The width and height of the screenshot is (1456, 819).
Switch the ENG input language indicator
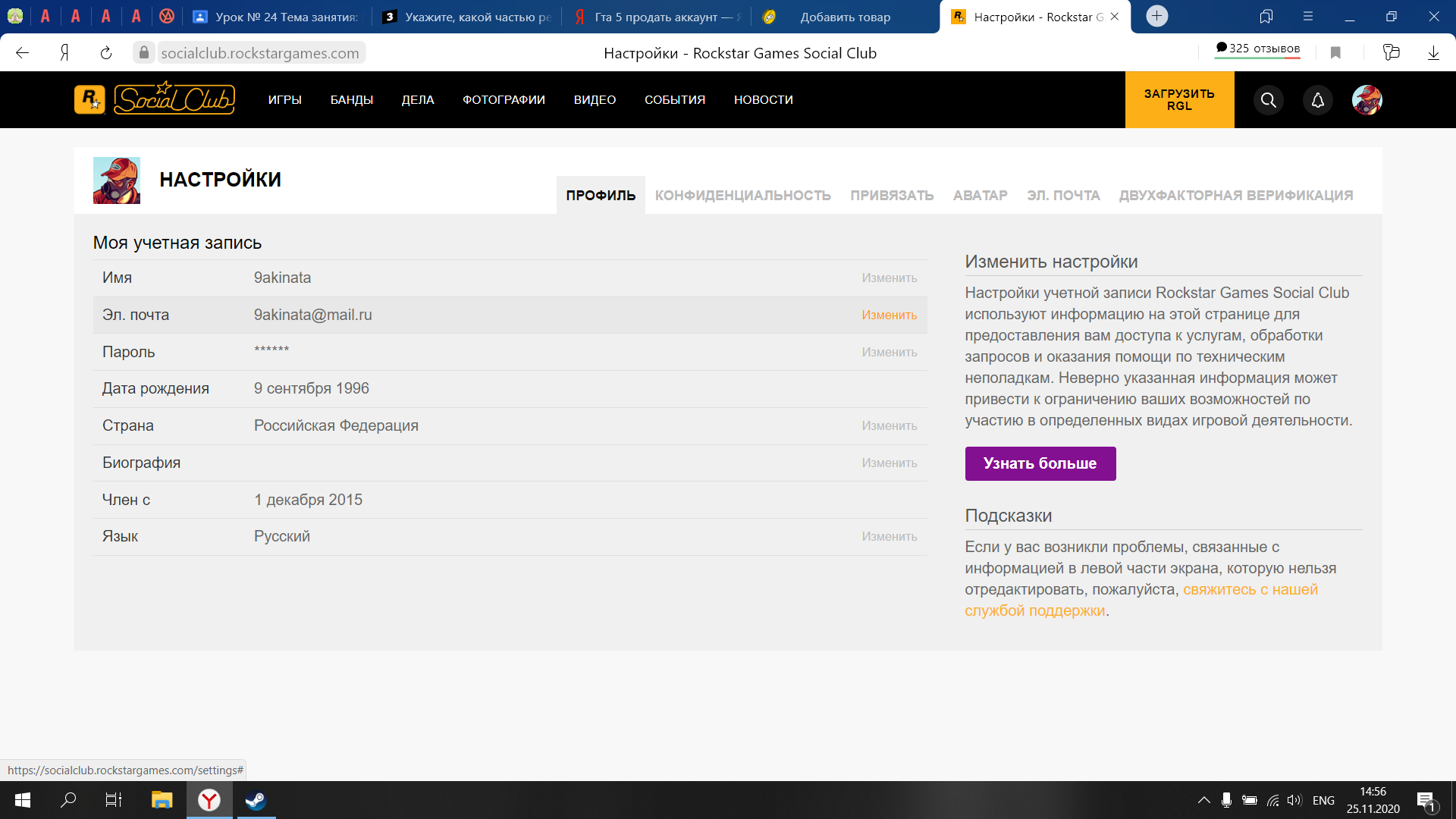[x=1323, y=800]
